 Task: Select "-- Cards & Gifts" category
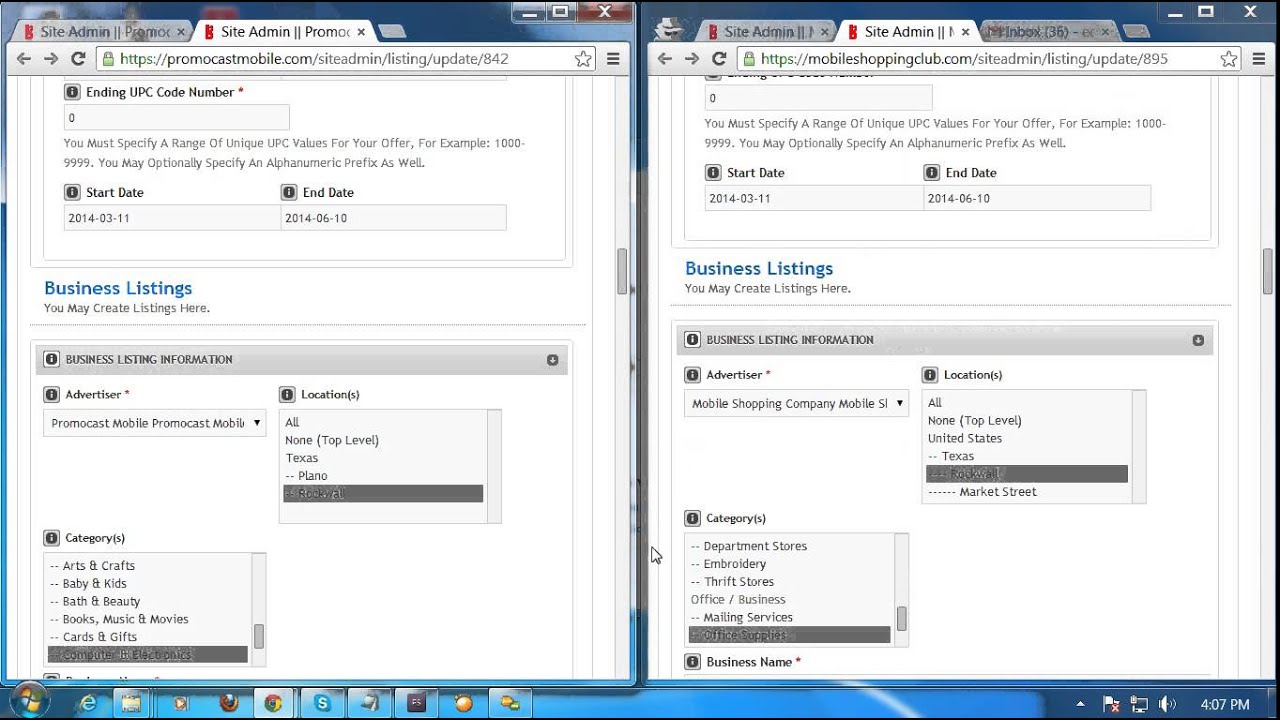[148, 637]
